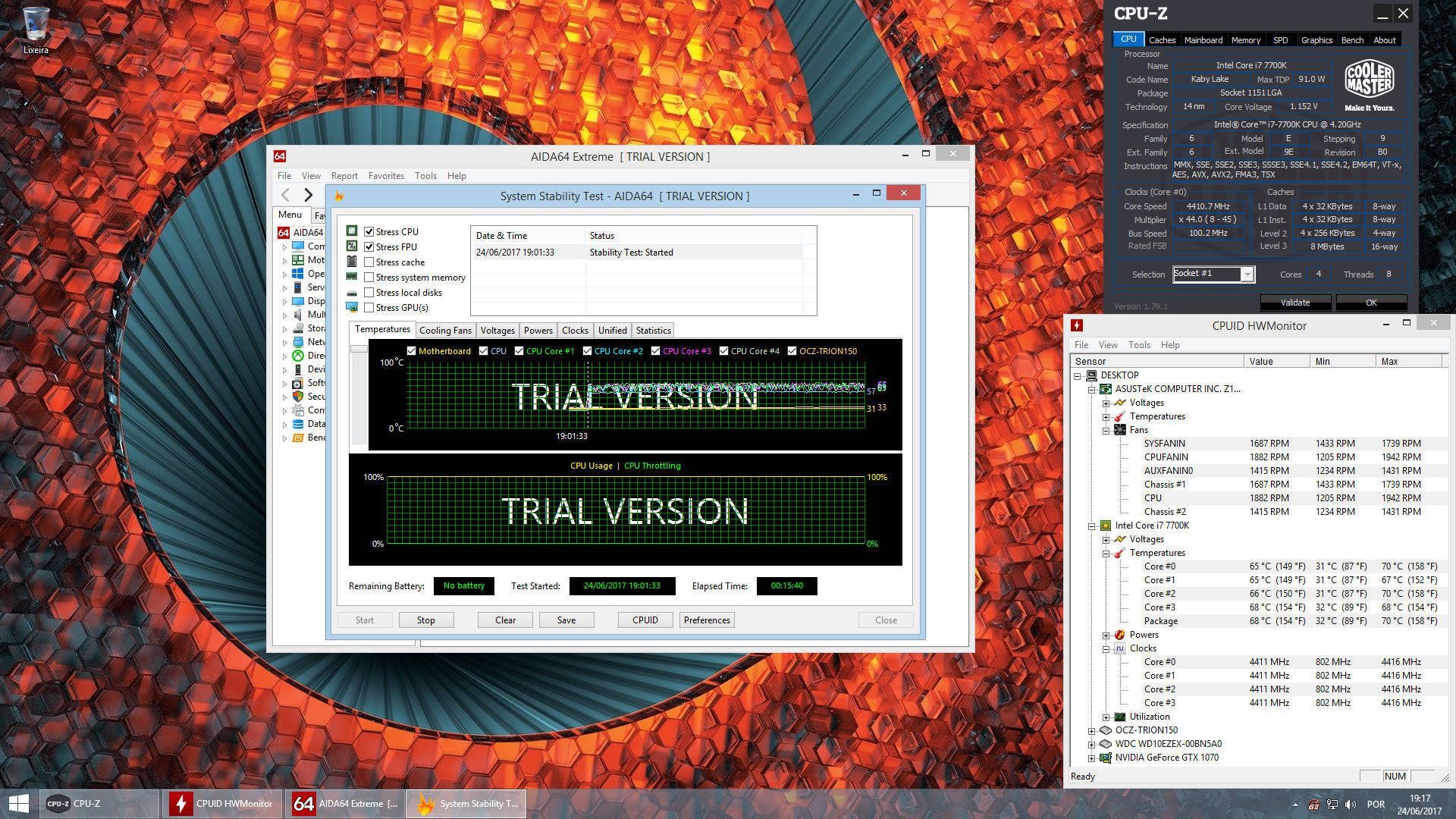Enable the Stress system memory checkbox
Image resolution: width=1456 pixels, height=819 pixels.
pos(369,277)
